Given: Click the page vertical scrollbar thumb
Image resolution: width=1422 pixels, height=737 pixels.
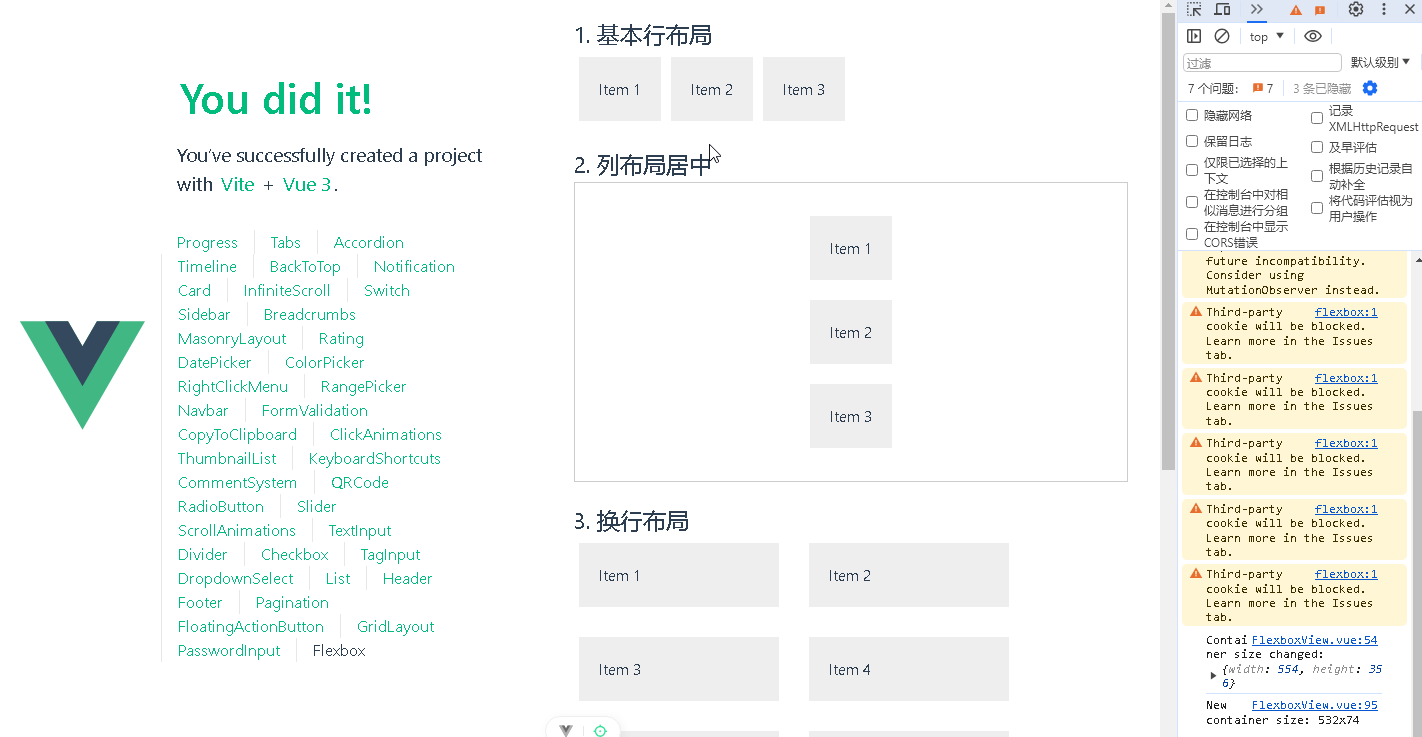Looking at the screenshot, I should tap(1168, 240).
